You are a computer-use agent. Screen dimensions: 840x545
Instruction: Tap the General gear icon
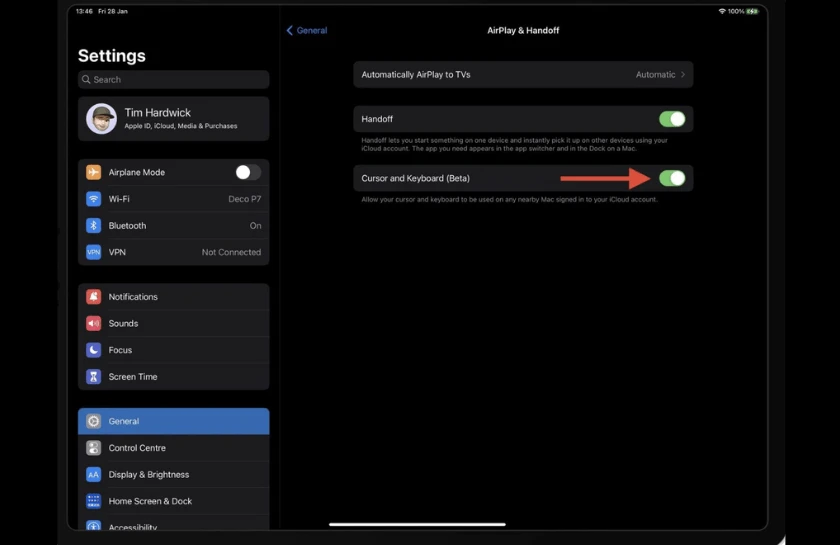pos(93,421)
